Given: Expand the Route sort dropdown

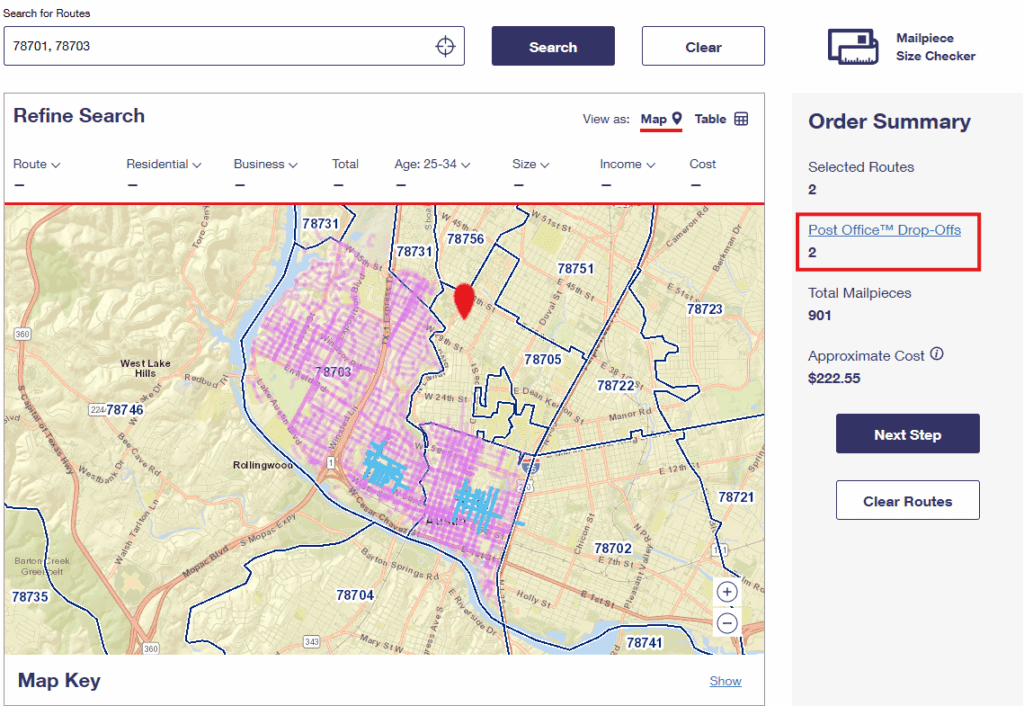Looking at the screenshot, I should coord(37,164).
